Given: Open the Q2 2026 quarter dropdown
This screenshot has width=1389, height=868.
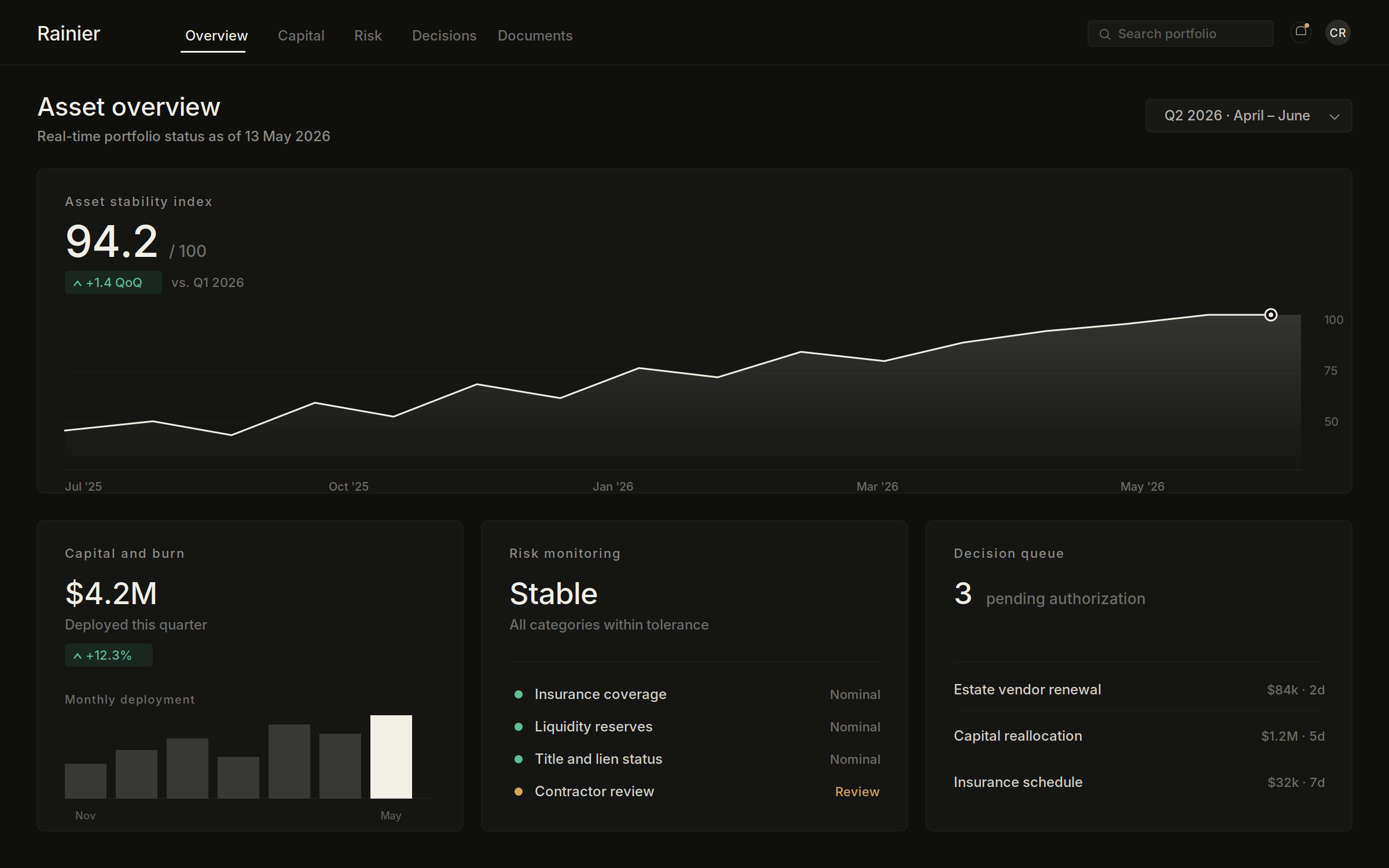Looking at the screenshot, I should 1248,116.
